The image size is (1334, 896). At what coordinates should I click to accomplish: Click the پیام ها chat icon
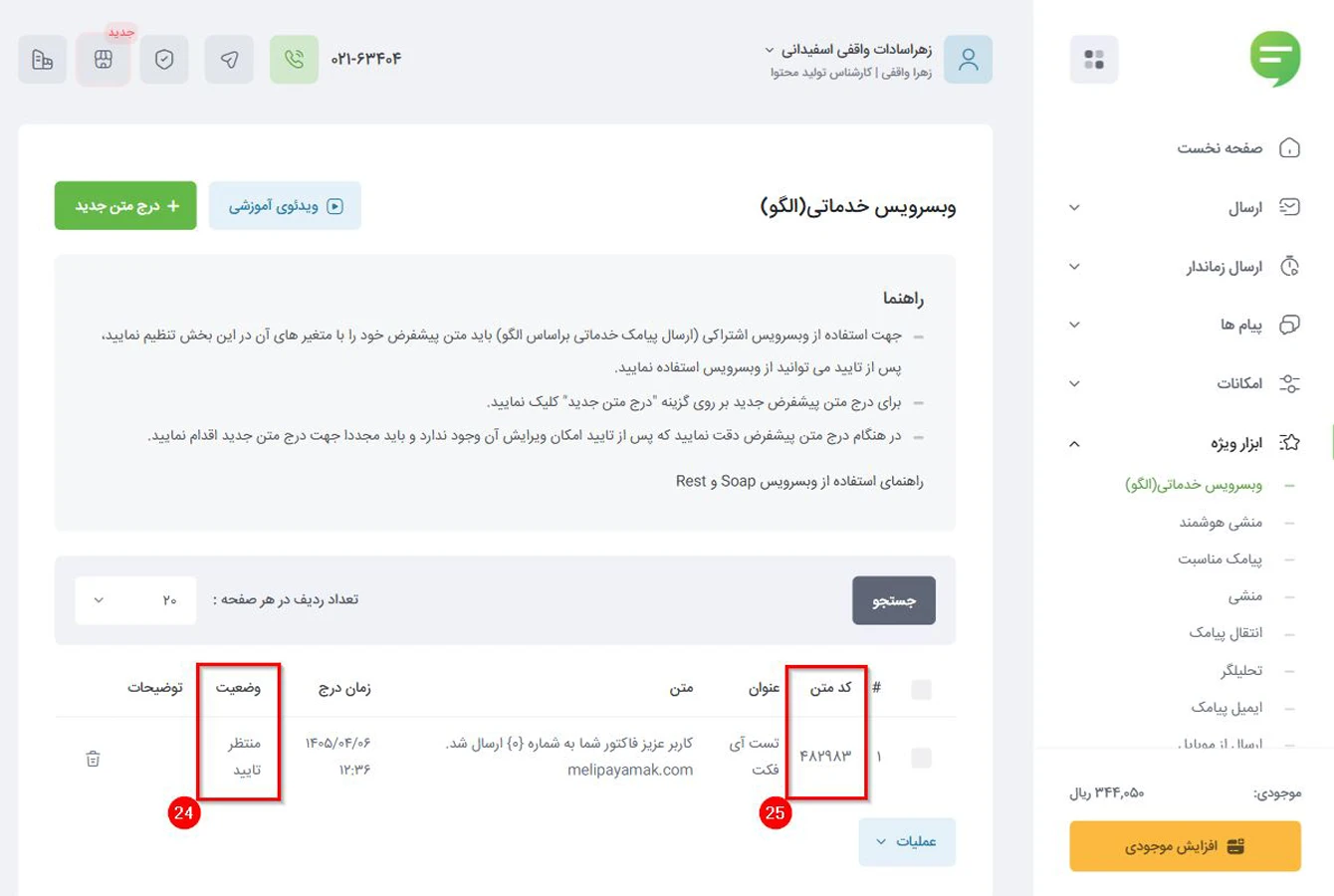(1289, 325)
